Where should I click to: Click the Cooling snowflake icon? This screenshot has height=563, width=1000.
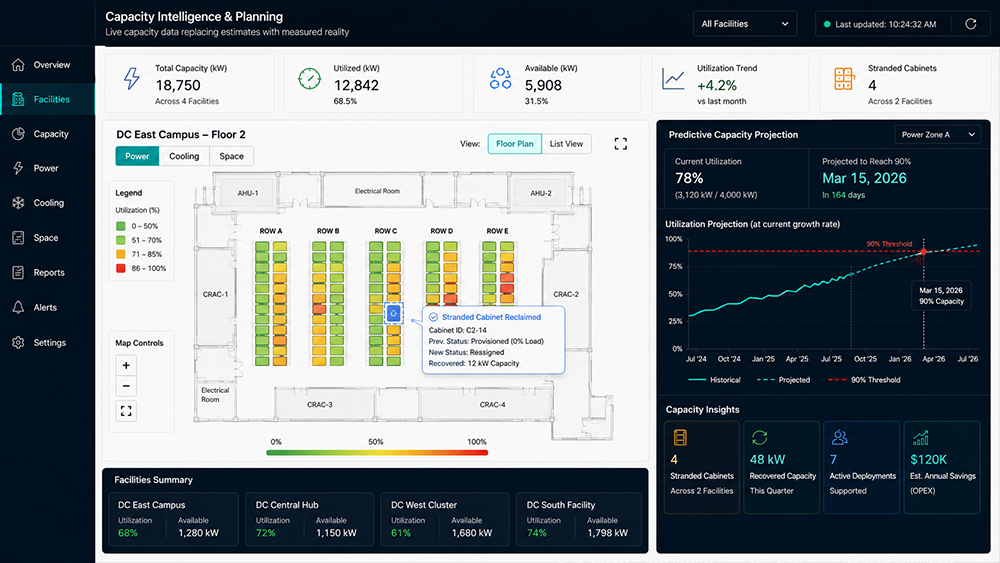(x=18, y=203)
